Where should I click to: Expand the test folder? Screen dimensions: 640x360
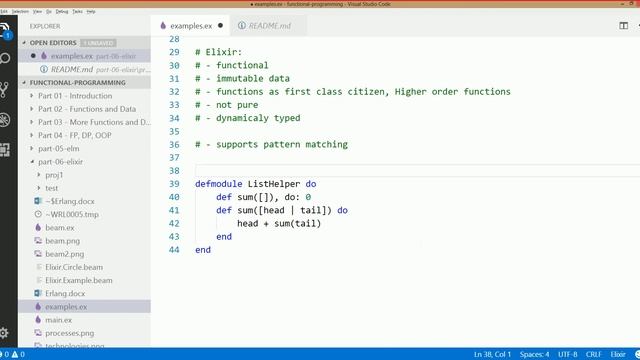[39, 188]
